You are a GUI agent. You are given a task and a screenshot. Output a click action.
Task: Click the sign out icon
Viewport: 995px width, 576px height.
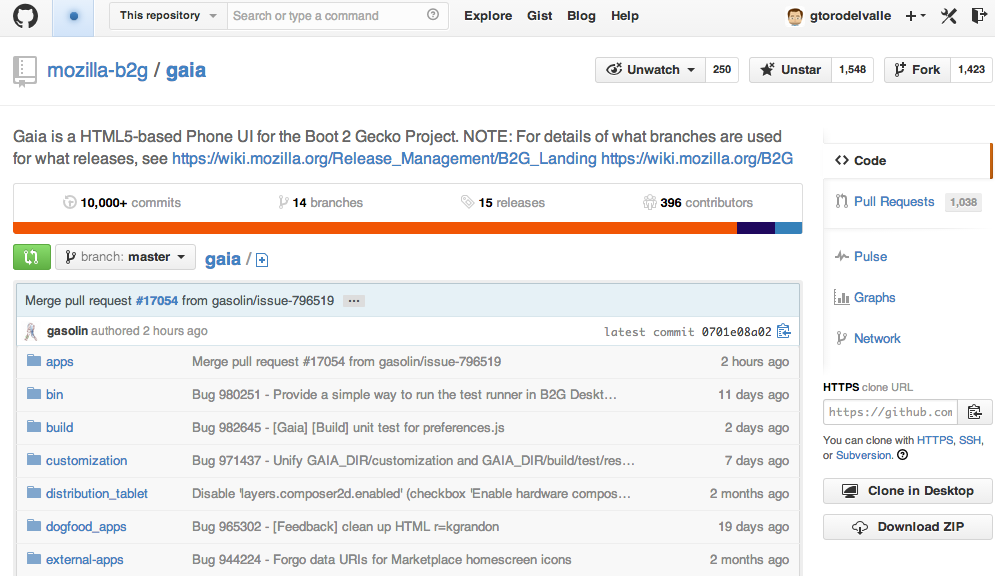click(979, 16)
